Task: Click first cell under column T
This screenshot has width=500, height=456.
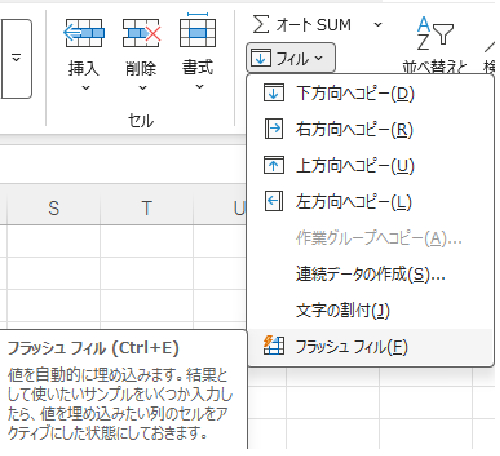Action: pos(147,241)
